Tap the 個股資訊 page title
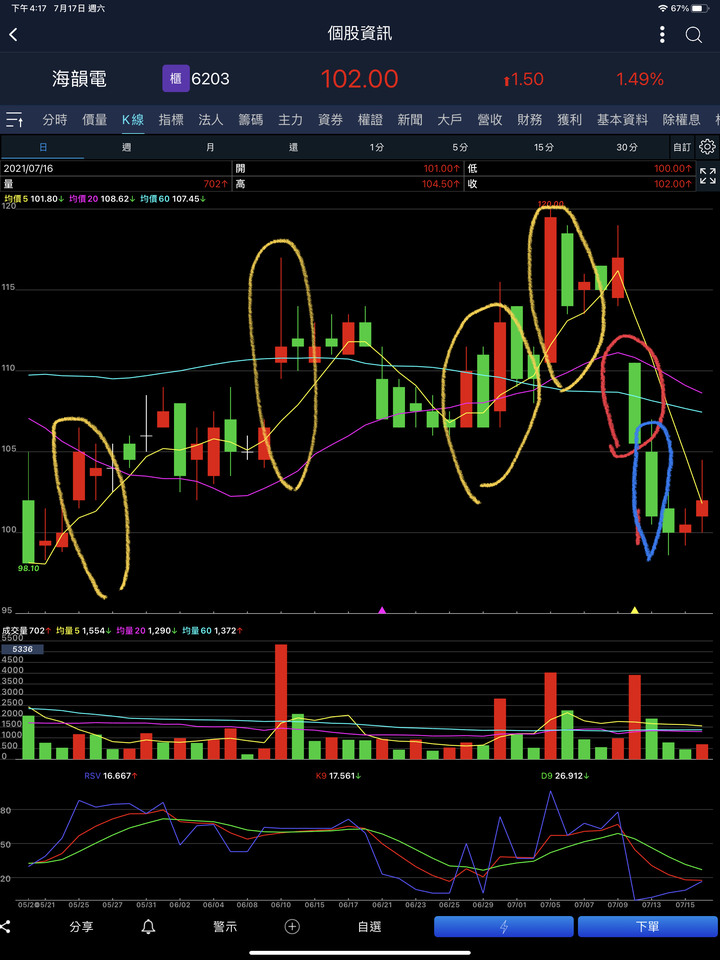Screen dimensions: 720x960 pos(359,34)
